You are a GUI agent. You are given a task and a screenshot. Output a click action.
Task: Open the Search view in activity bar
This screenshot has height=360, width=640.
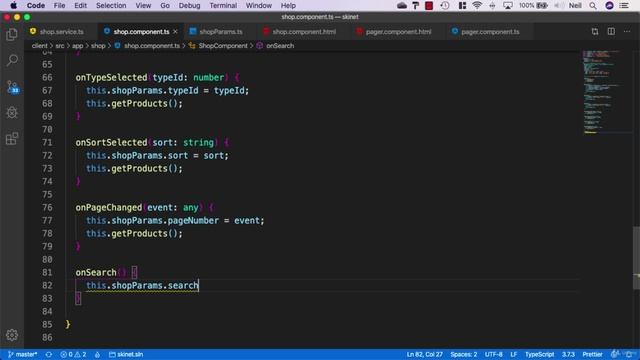[x=12, y=60]
